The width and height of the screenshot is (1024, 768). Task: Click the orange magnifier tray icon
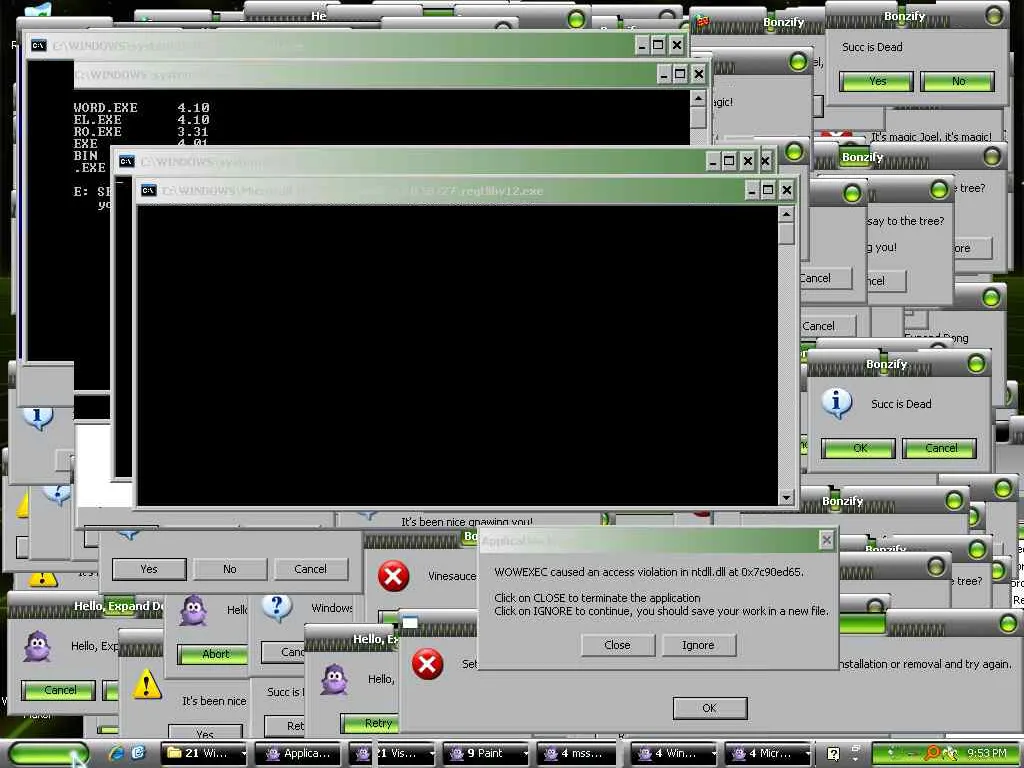932,753
